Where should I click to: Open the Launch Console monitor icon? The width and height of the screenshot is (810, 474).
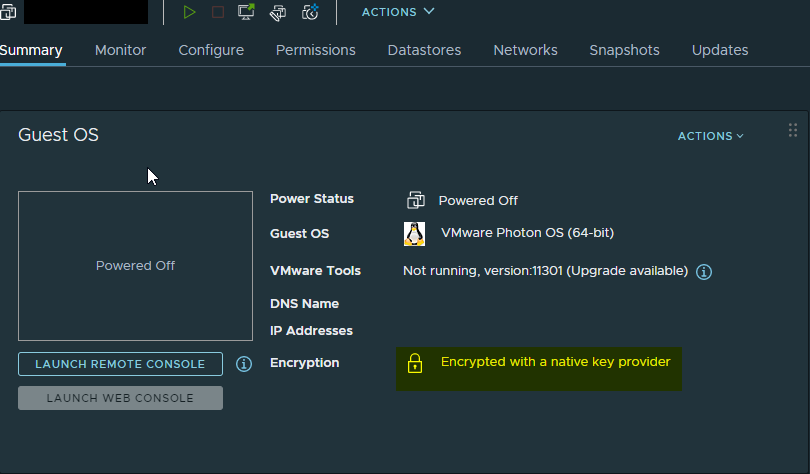(246, 12)
